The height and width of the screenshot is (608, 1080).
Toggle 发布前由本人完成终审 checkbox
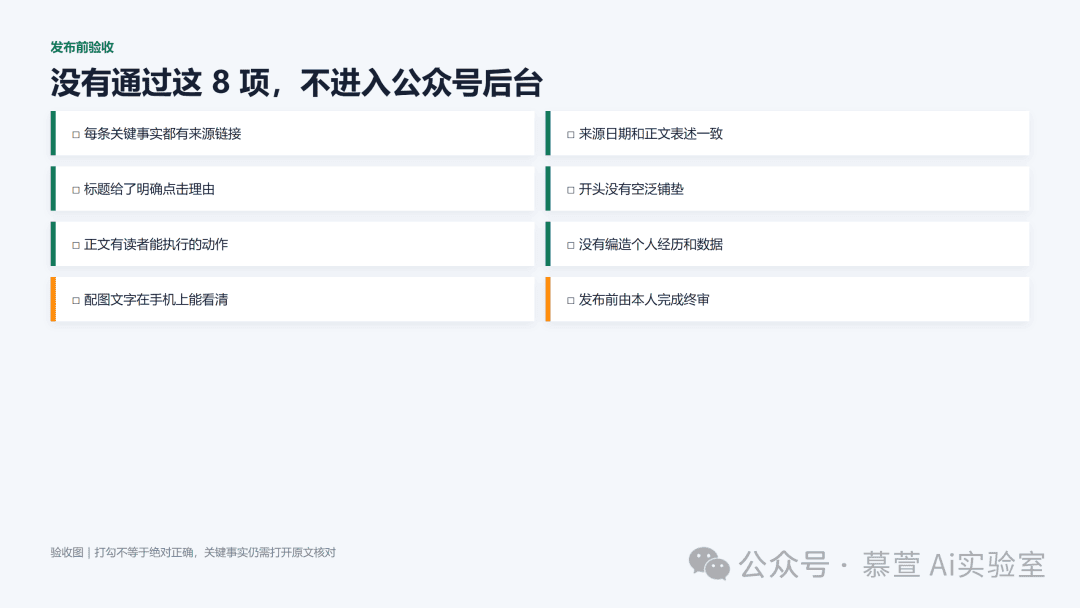pos(570,300)
